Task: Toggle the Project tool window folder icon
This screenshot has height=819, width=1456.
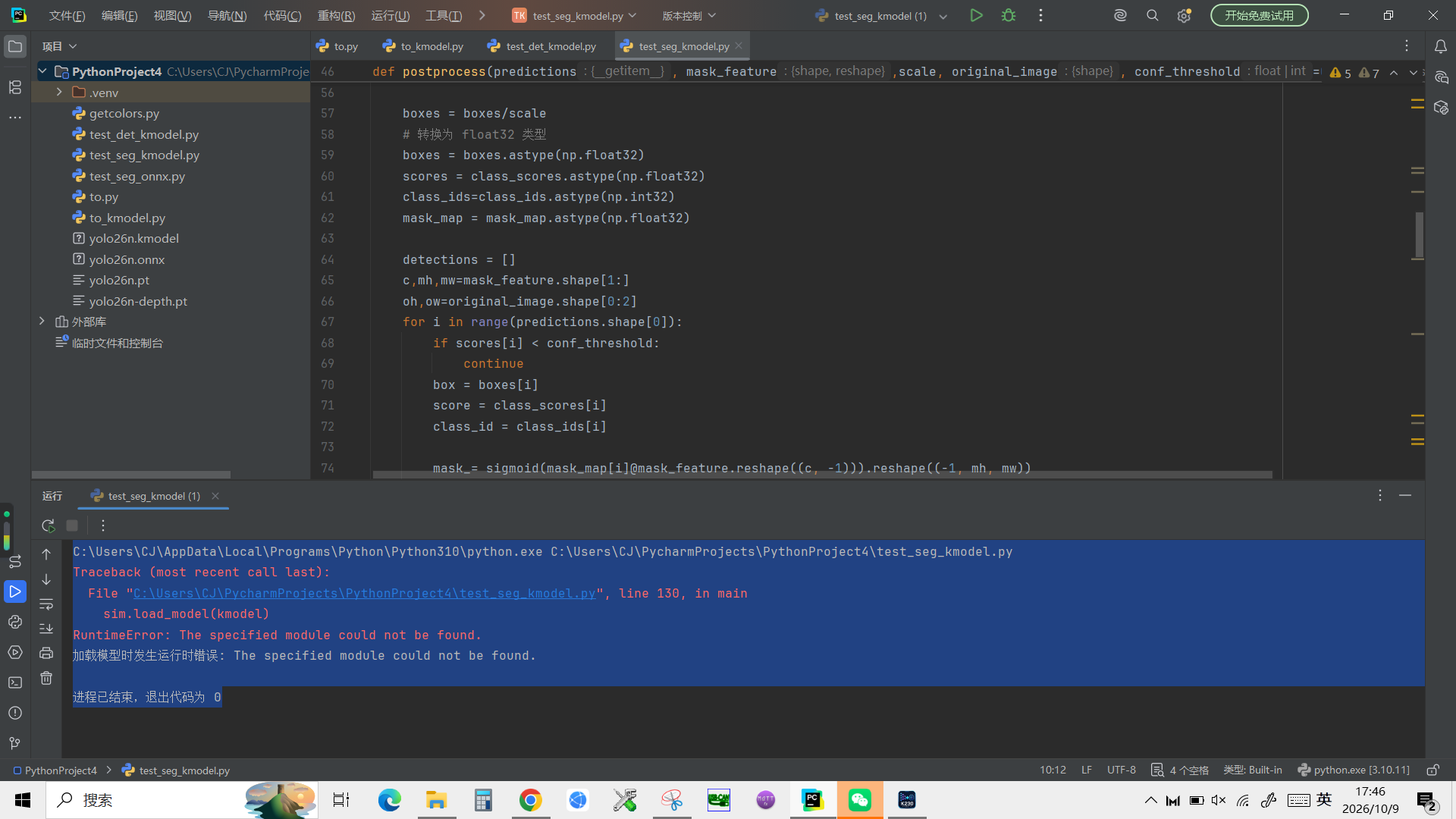Action: 15,46
